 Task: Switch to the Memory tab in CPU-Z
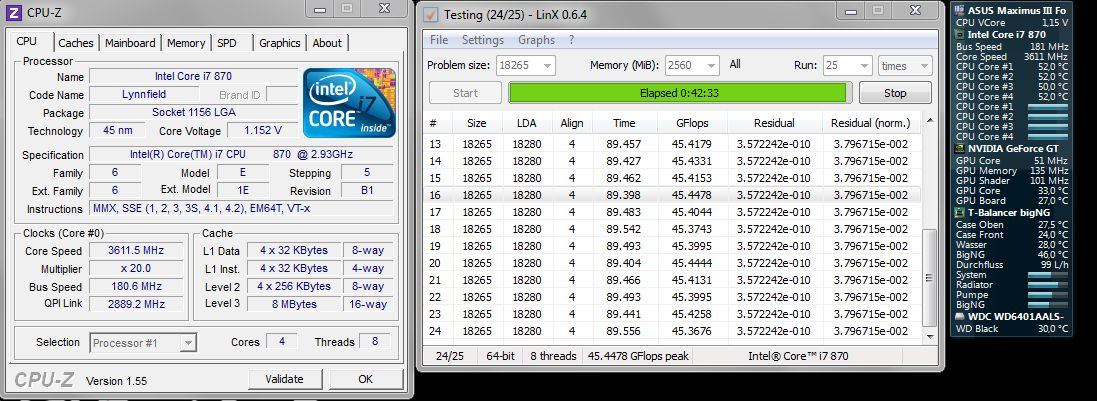186,43
